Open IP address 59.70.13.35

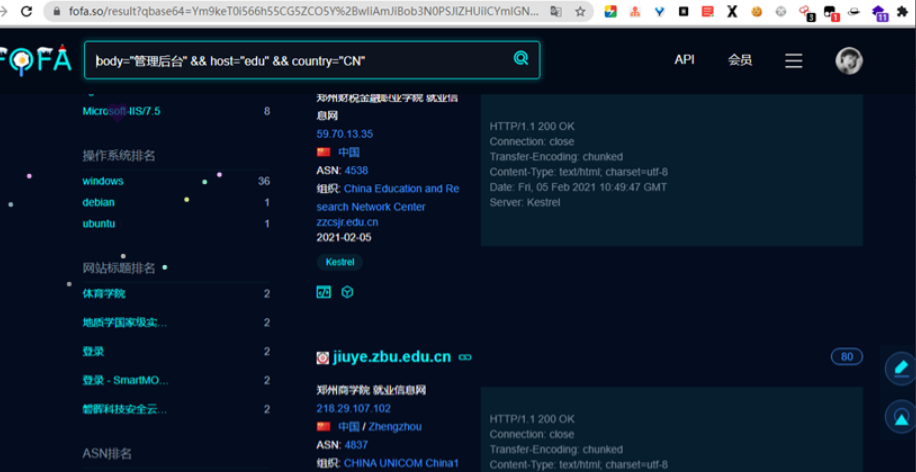[x=345, y=134]
